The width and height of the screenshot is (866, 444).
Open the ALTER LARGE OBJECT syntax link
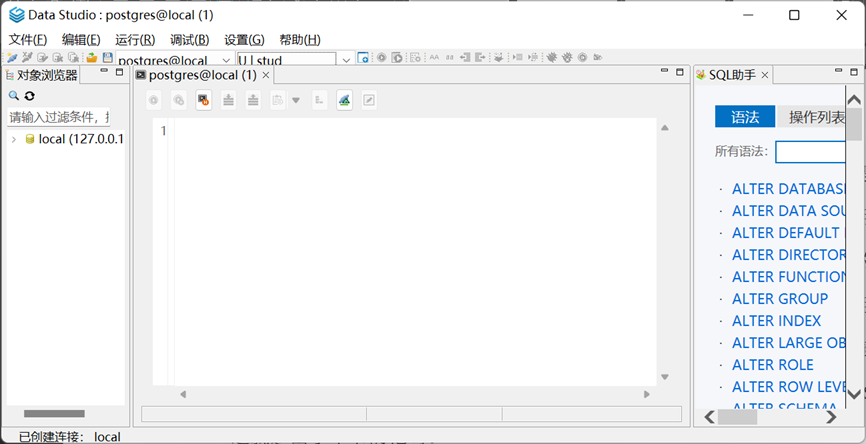click(x=789, y=343)
